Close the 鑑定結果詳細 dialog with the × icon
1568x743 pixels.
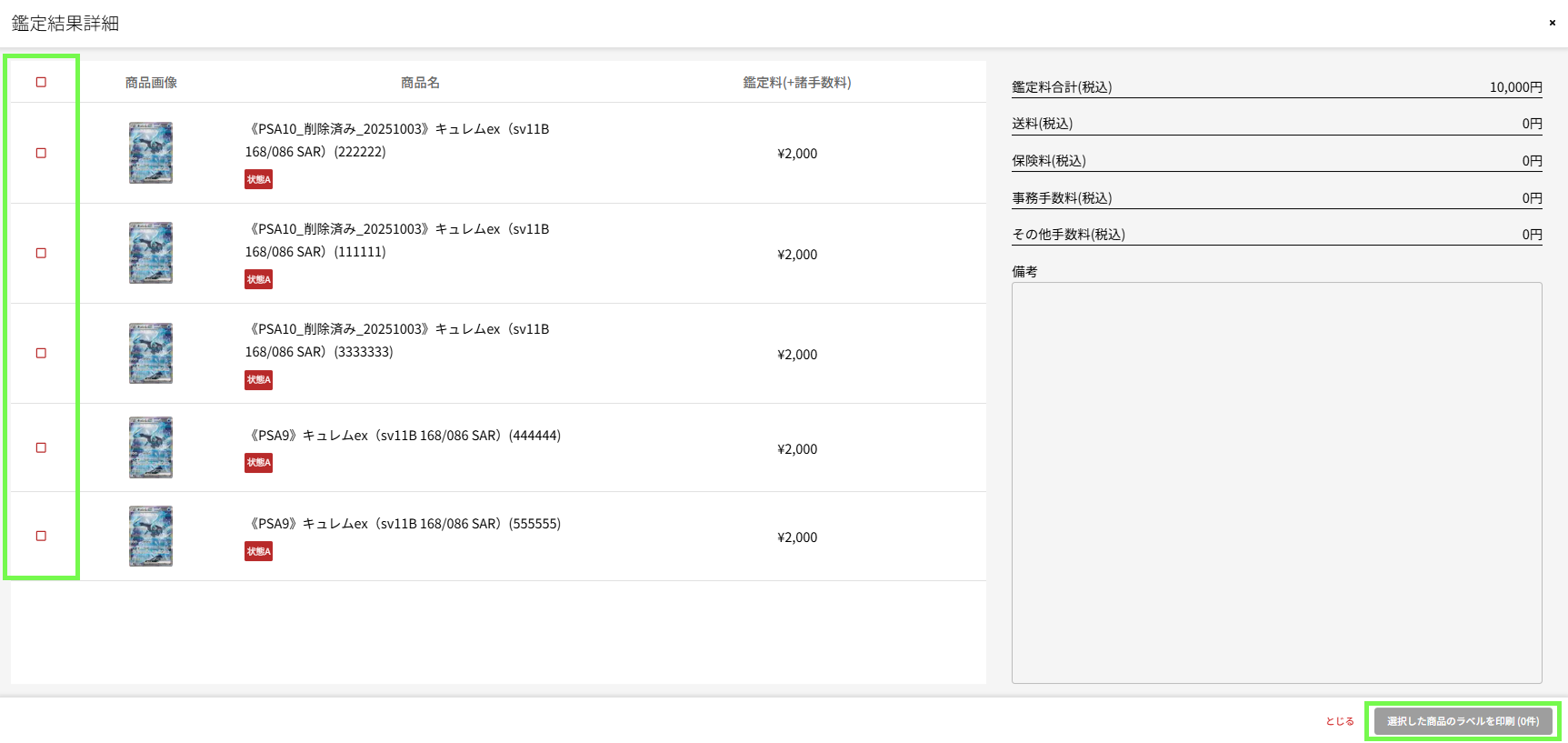point(1552,23)
